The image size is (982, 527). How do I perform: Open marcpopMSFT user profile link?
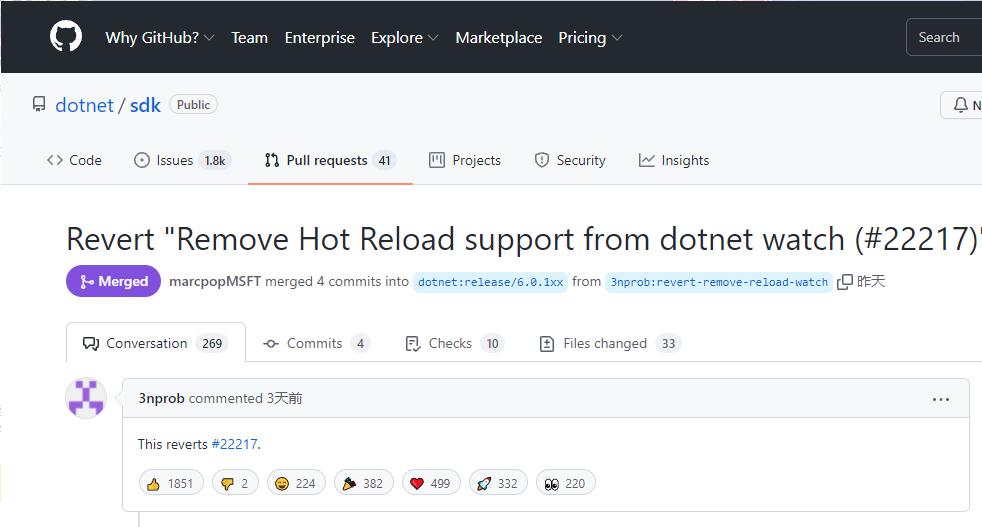215,281
